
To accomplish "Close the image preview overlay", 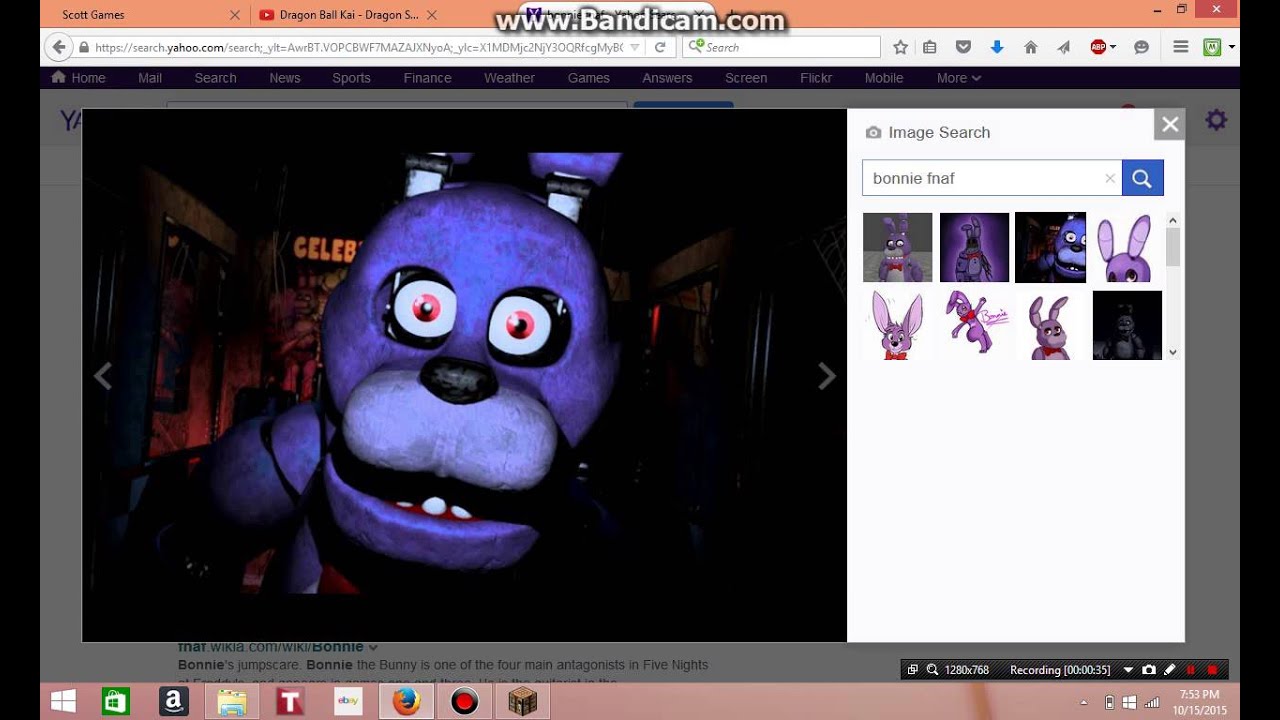I will coord(1170,124).
